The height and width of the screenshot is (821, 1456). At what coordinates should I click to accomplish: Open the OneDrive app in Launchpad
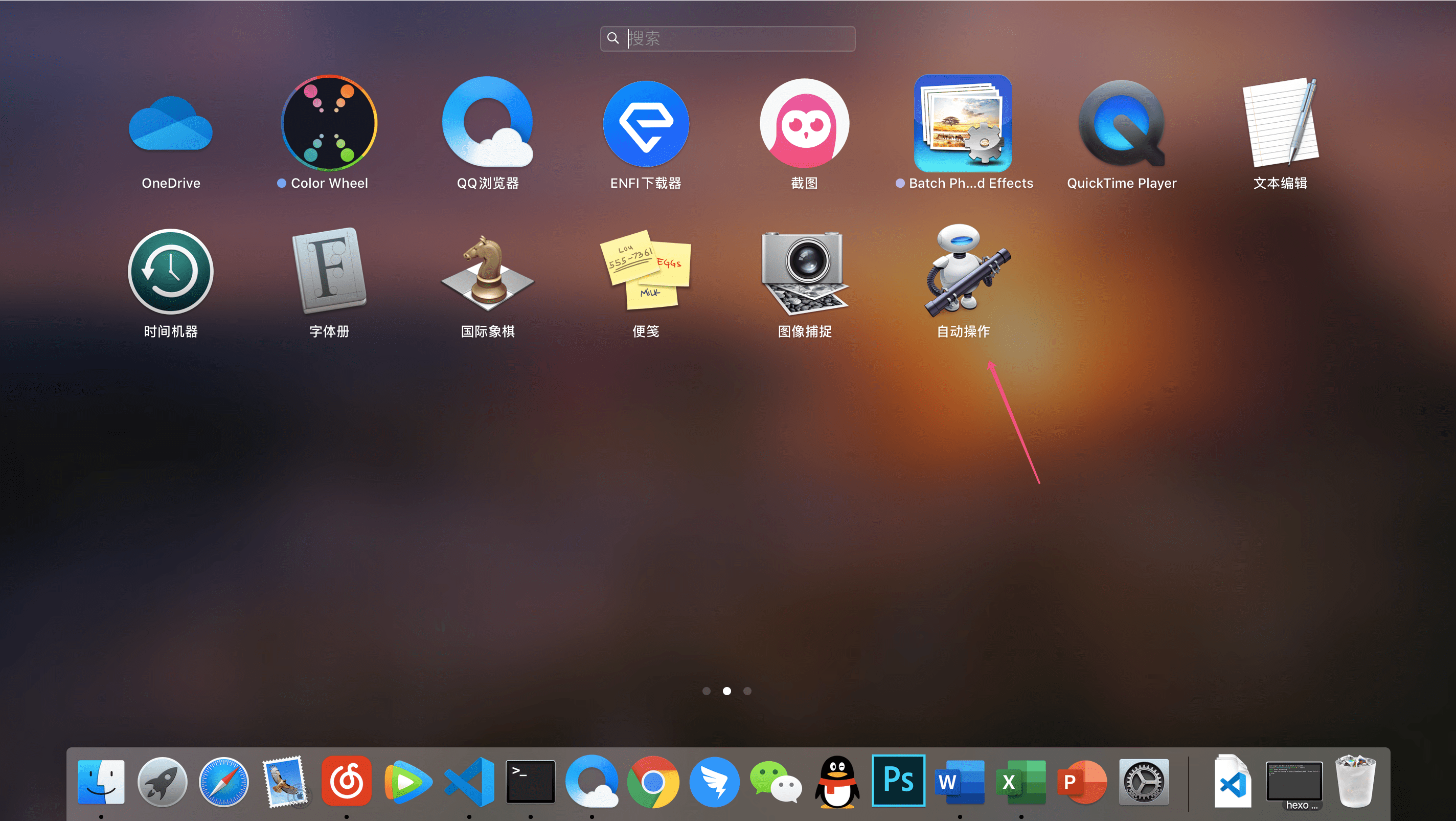171,123
